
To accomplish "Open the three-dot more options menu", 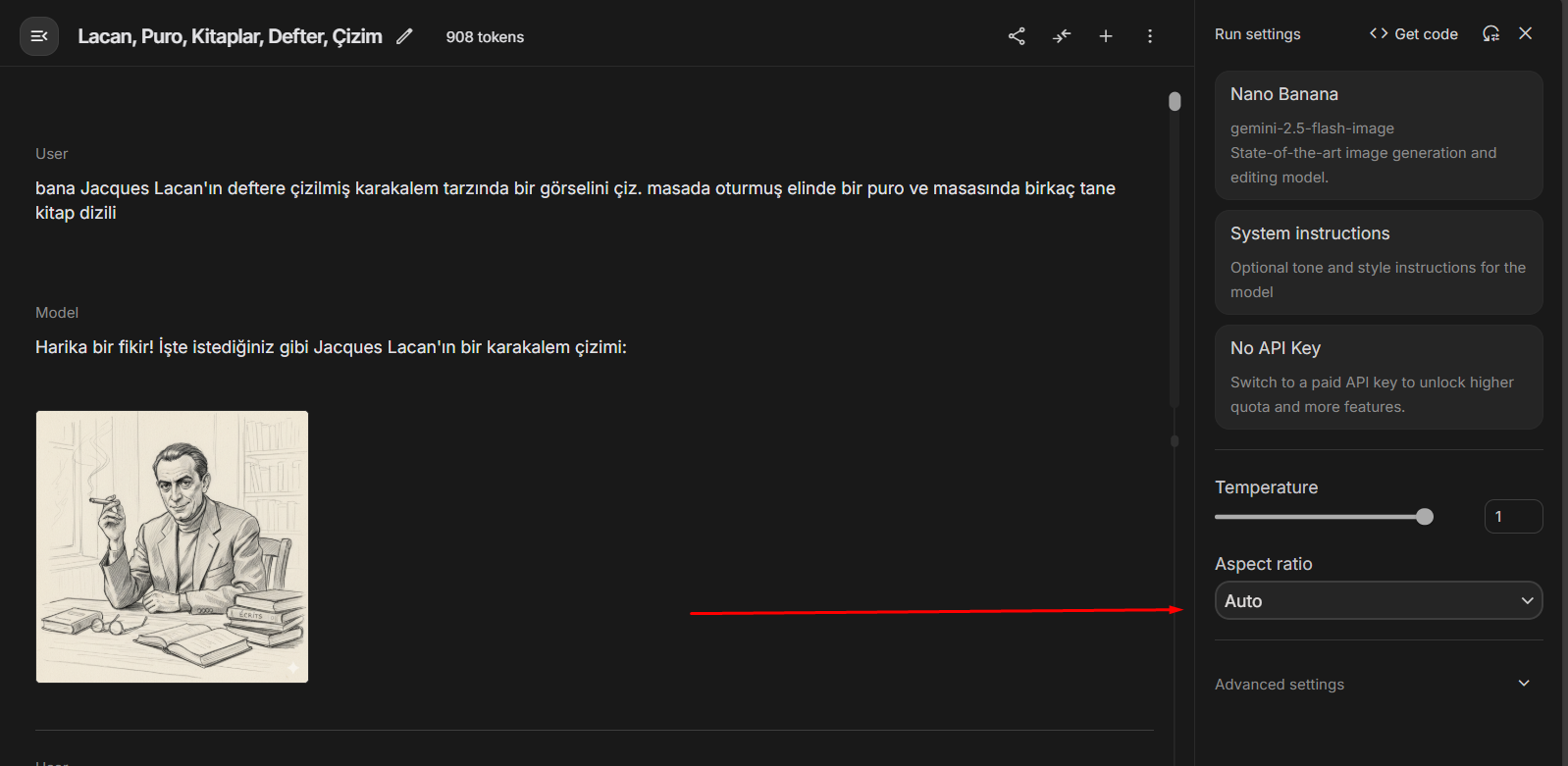I will pyautogui.click(x=1150, y=36).
